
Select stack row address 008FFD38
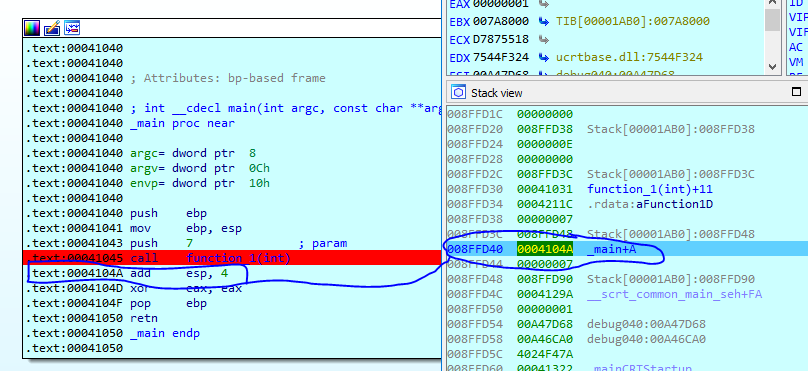coord(475,219)
